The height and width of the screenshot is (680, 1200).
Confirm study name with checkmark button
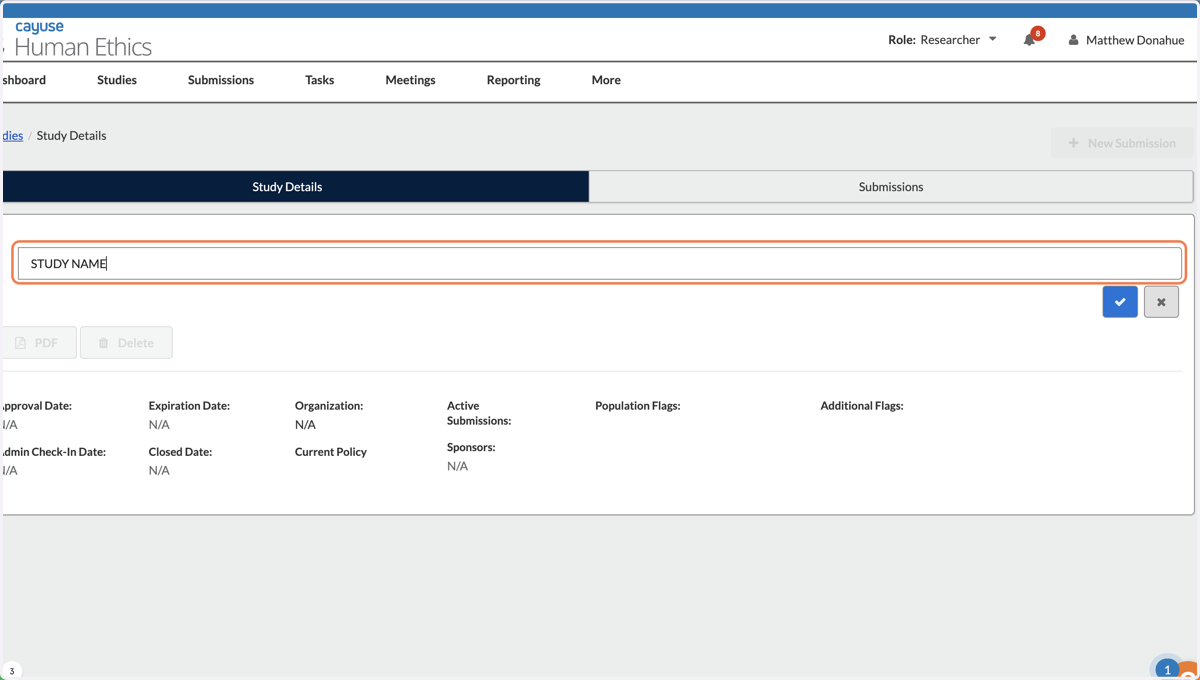click(1120, 302)
